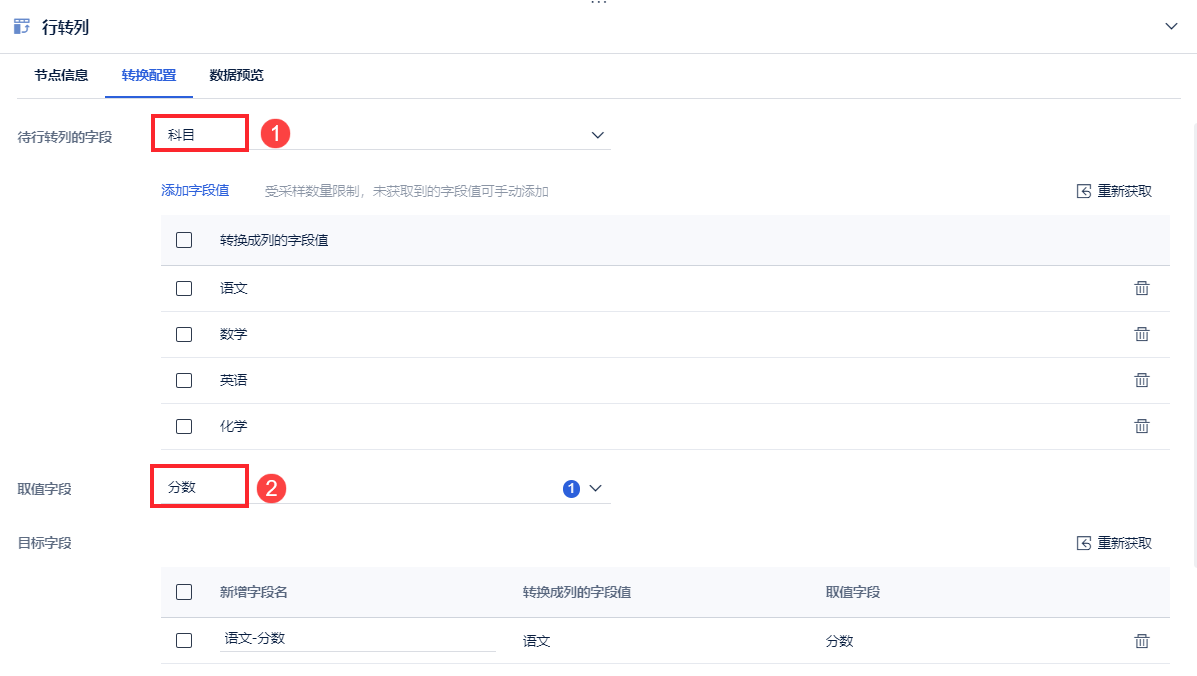Select the 转换配置 tab
The height and width of the screenshot is (676, 1197).
[x=149, y=75]
